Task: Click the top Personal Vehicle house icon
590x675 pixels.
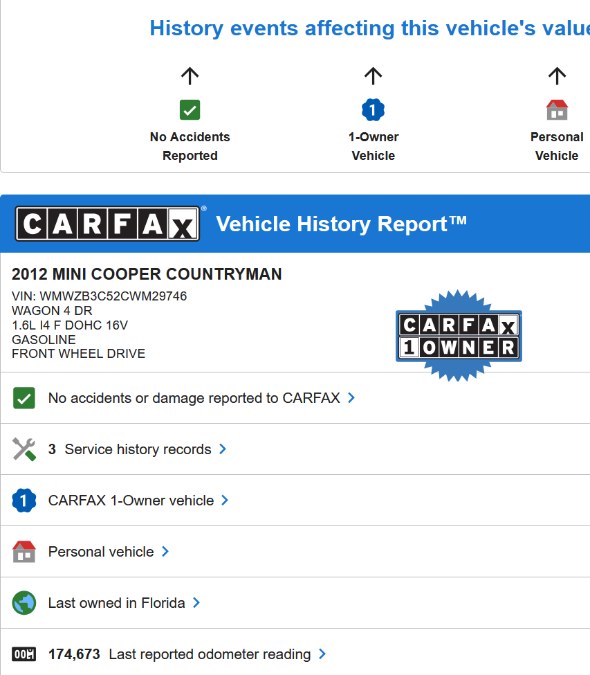Action: coord(557,110)
